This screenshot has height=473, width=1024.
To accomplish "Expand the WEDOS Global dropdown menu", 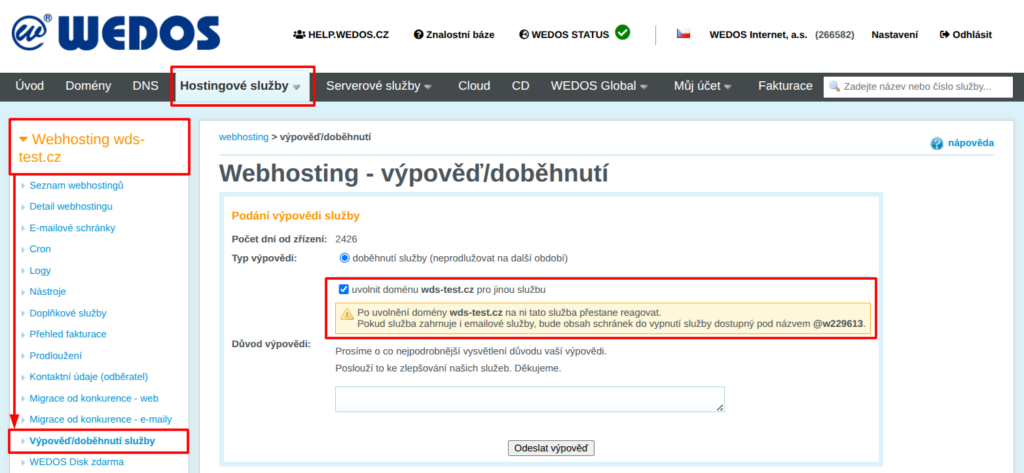I will coord(643,87).
